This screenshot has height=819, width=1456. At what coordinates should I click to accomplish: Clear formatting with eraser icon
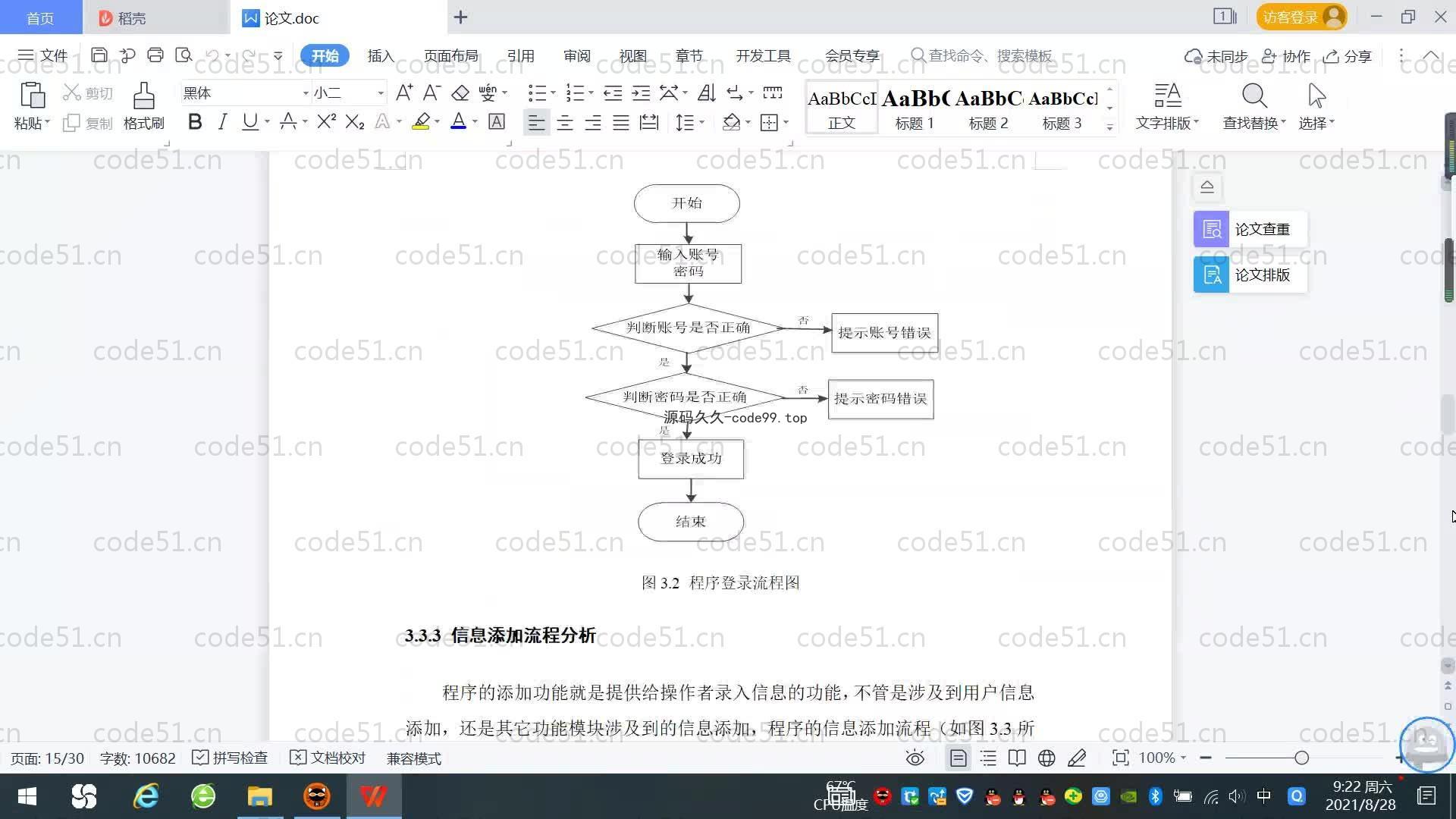pos(460,93)
